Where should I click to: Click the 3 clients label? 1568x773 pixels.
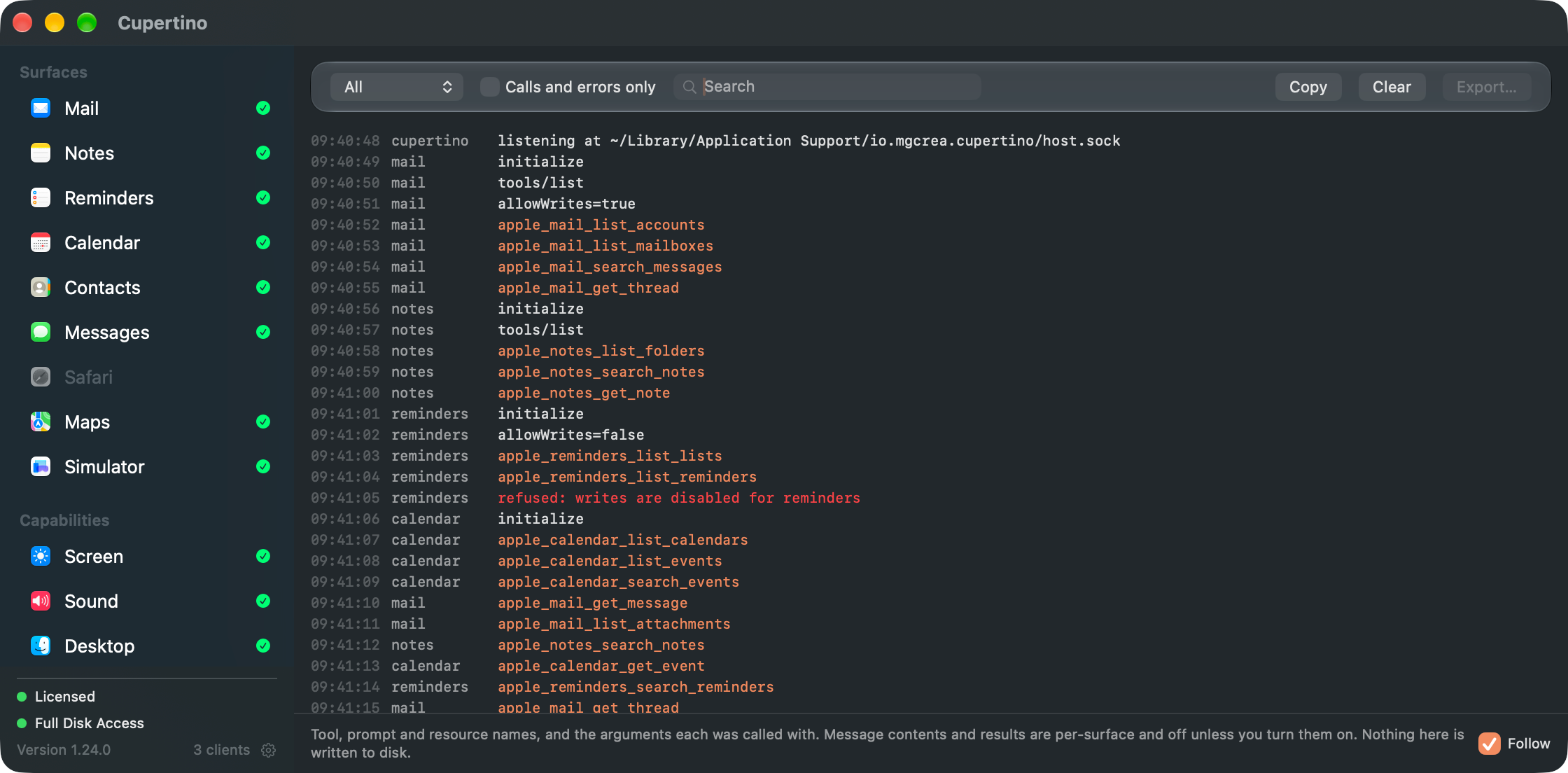pyautogui.click(x=221, y=750)
